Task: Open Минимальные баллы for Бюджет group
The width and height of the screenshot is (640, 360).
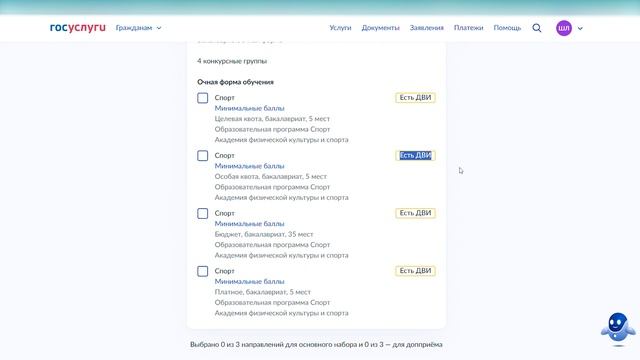Action: click(x=249, y=224)
